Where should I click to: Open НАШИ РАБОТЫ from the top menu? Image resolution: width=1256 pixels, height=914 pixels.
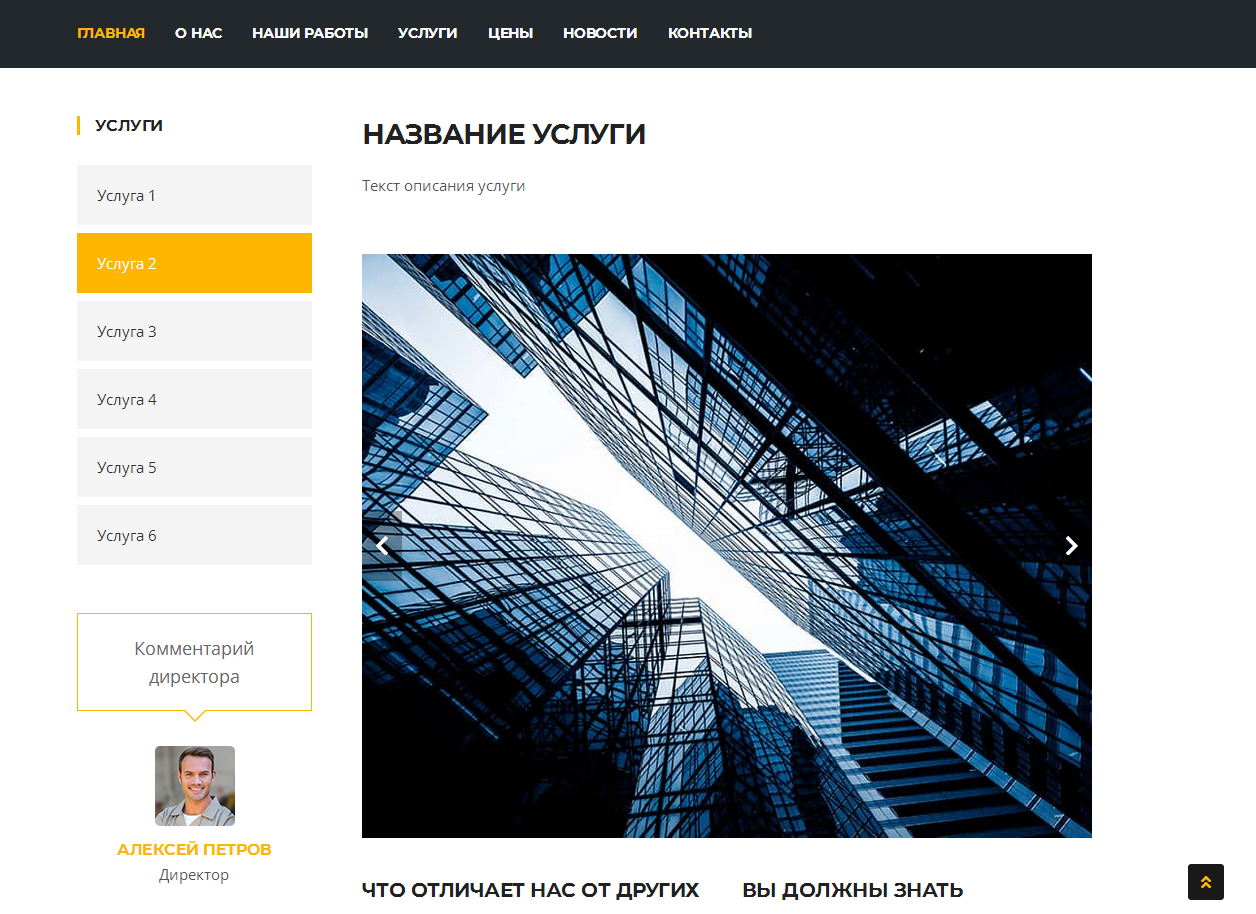[x=310, y=32]
